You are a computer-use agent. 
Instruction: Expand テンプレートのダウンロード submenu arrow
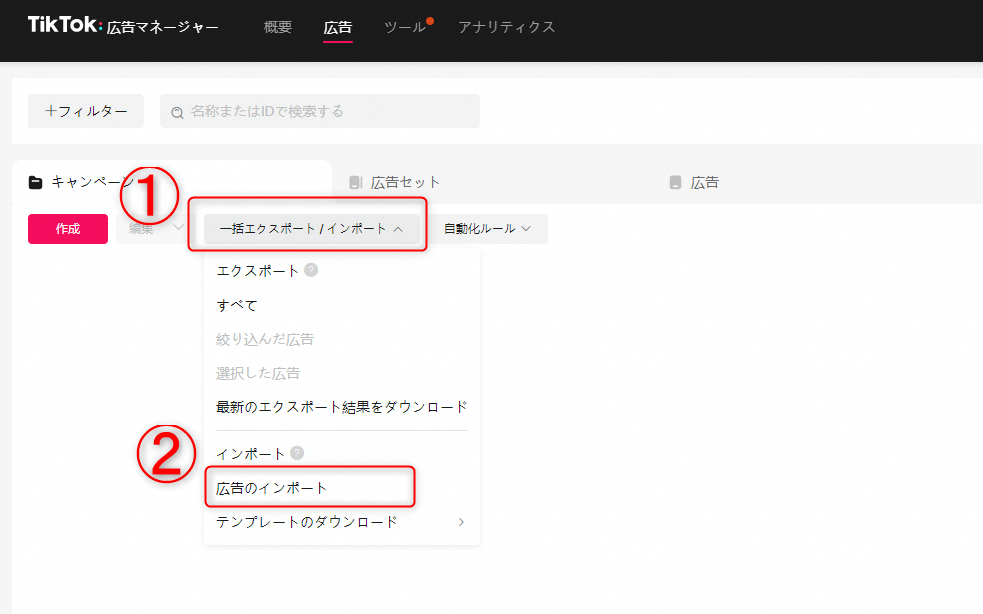coord(461,522)
